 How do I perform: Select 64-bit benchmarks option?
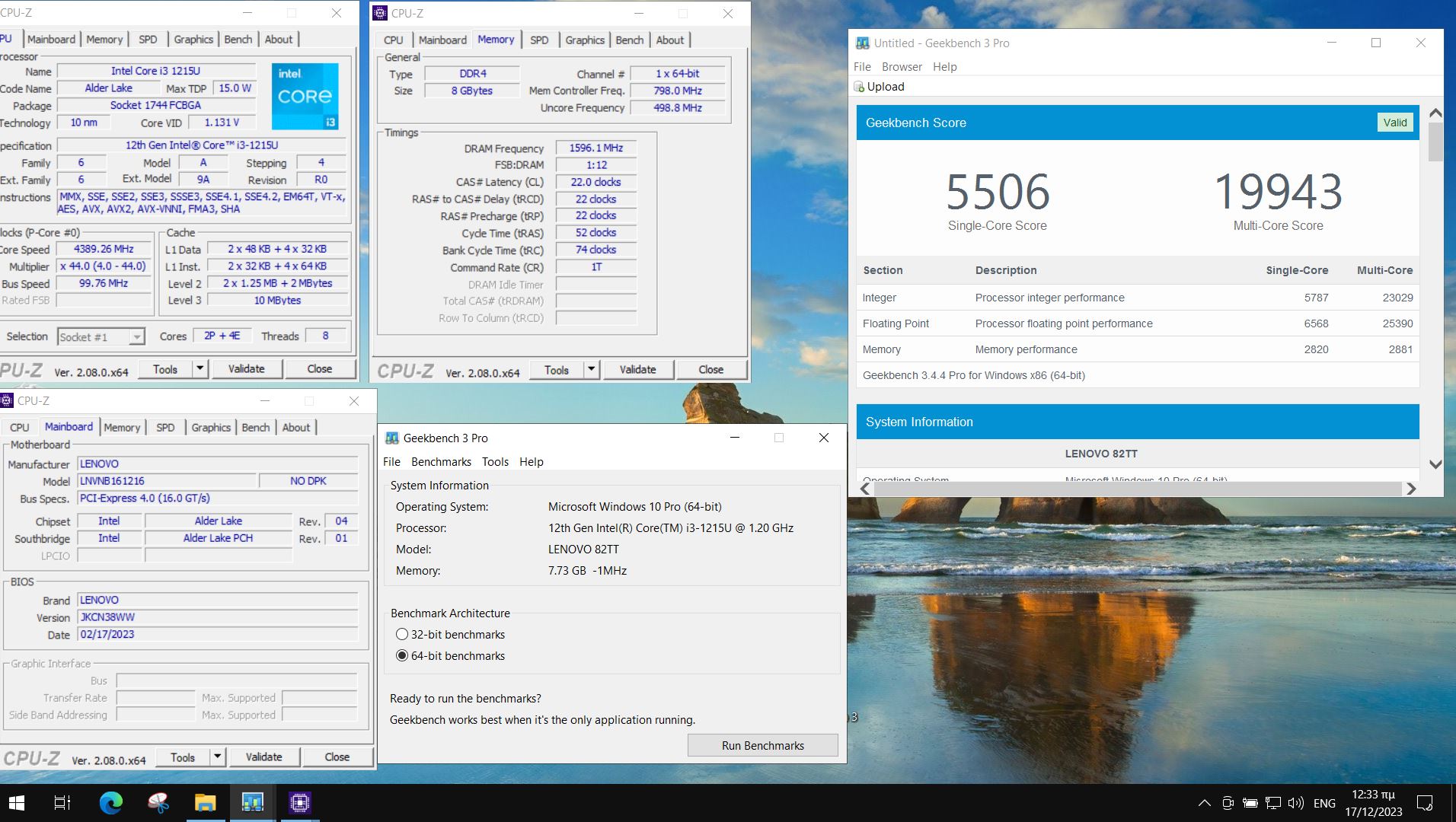pyautogui.click(x=402, y=655)
